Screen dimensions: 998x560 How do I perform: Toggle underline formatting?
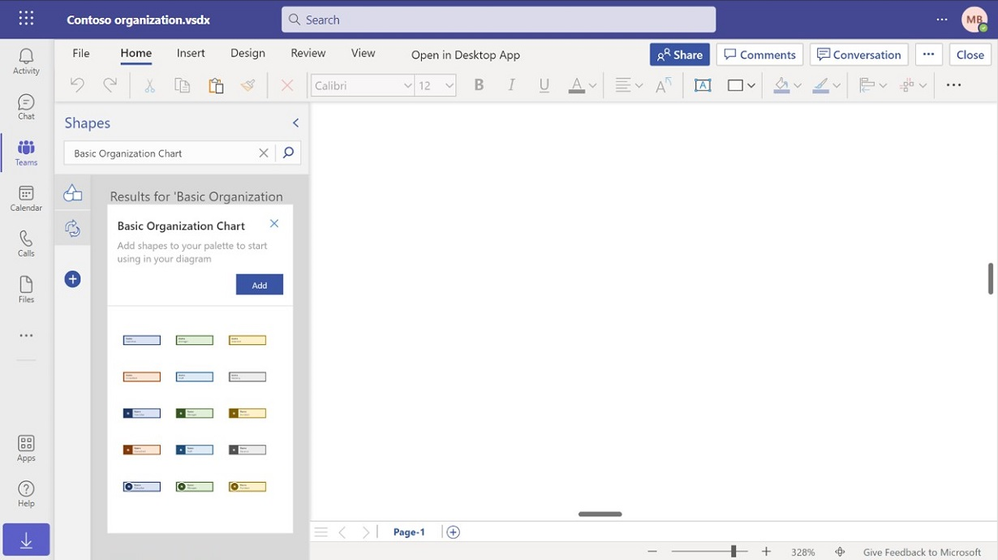point(544,85)
